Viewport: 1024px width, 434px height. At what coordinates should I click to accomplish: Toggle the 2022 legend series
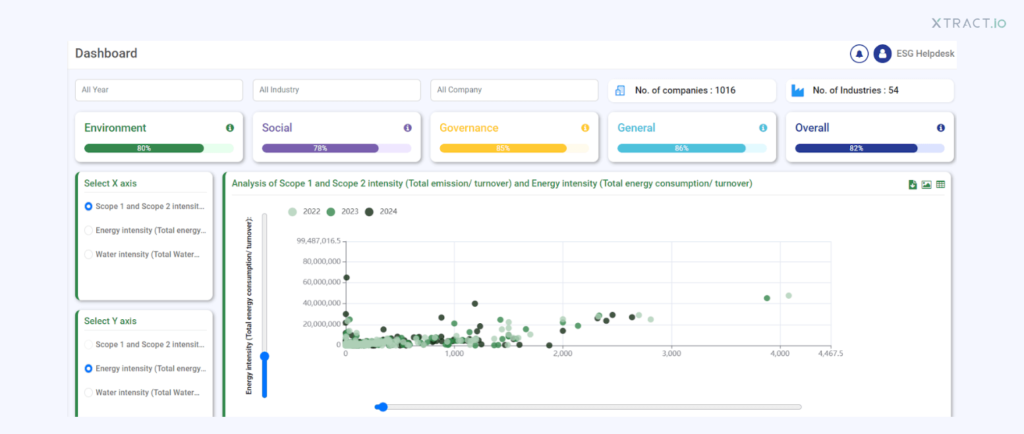(x=305, y=211)
